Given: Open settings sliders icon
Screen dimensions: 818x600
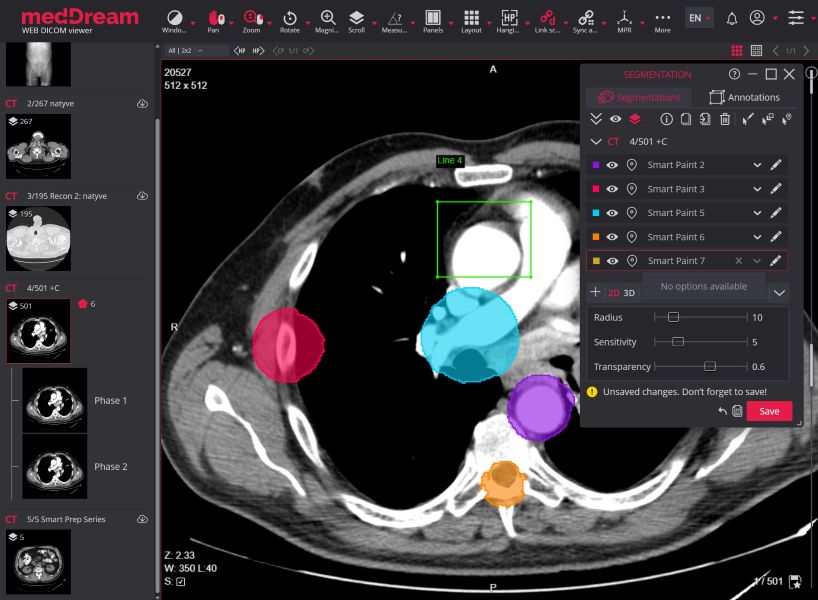Looking at the screenshot, I should [796, 18].
